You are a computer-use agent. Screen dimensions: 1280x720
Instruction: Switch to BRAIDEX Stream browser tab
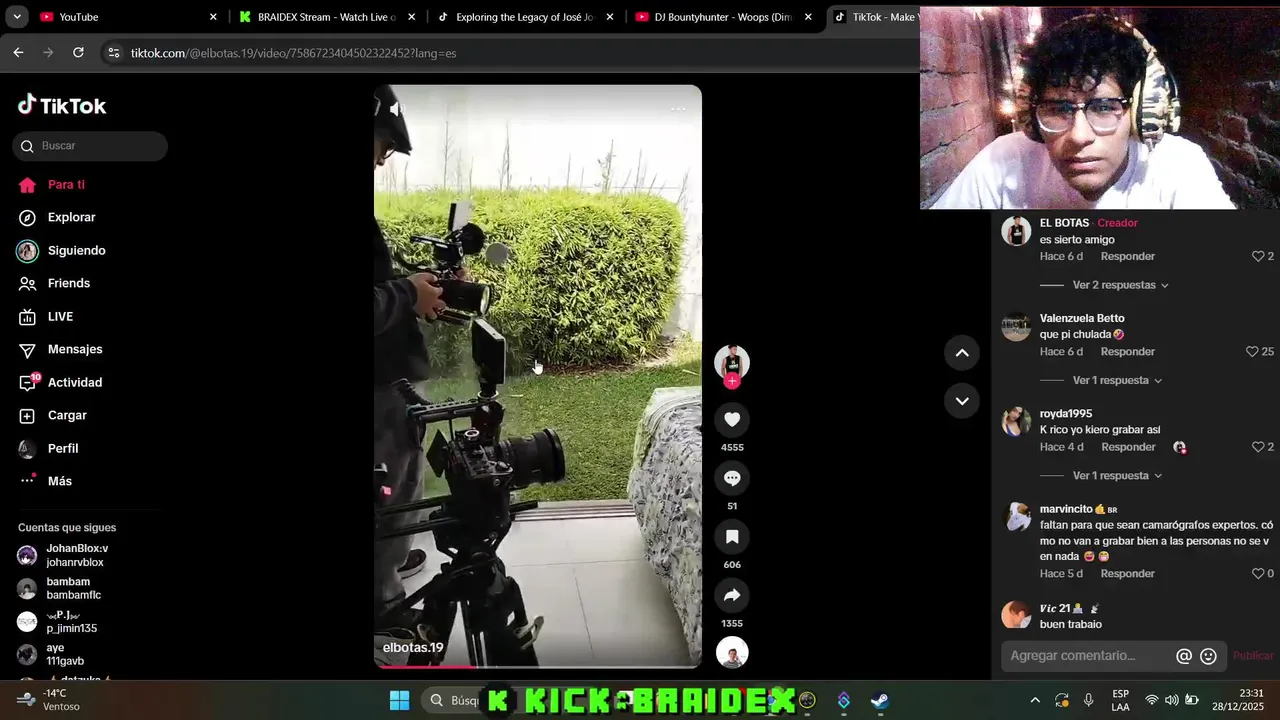(x=326, y=17)
